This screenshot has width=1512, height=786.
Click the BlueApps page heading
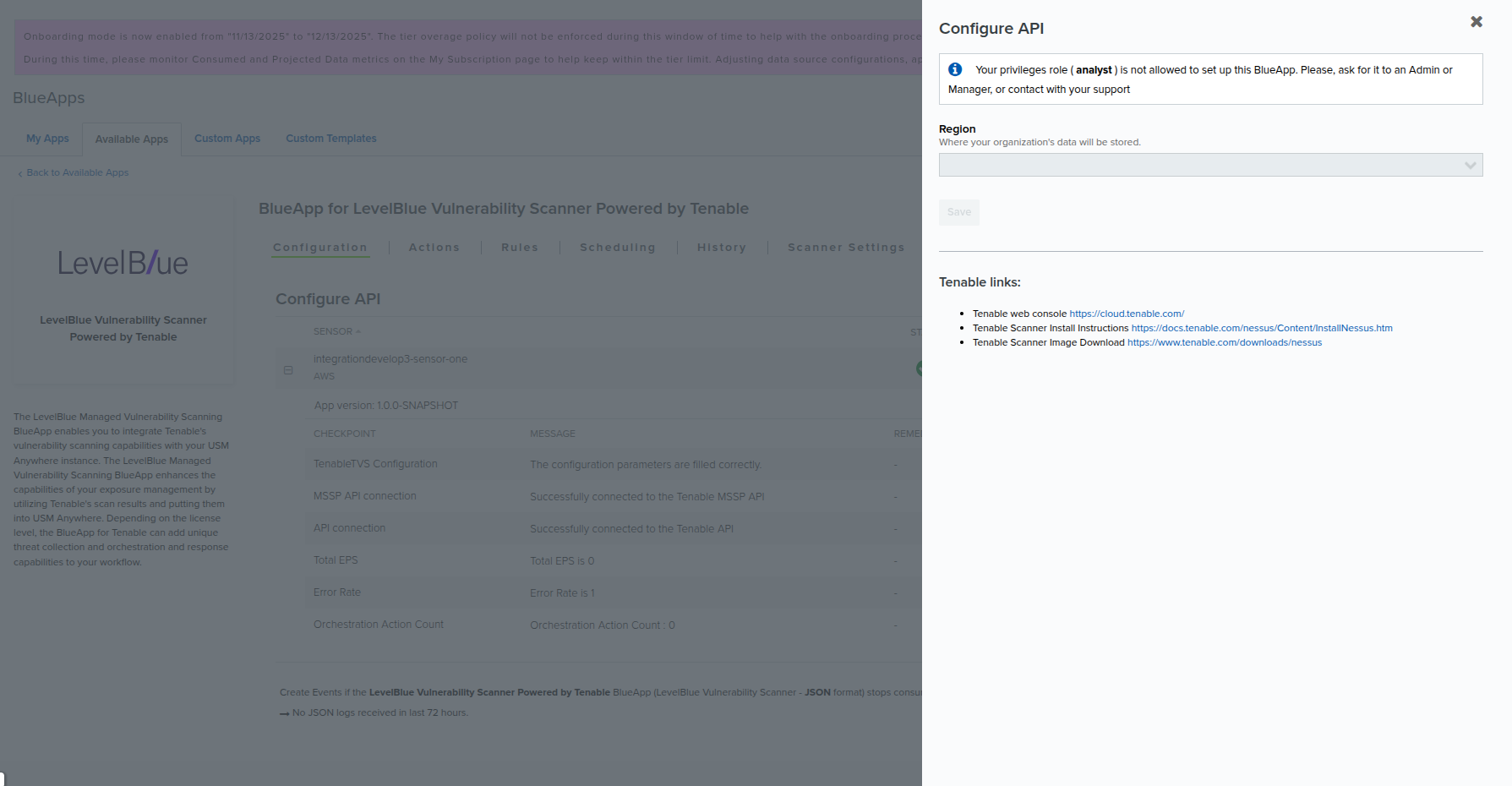49,98
